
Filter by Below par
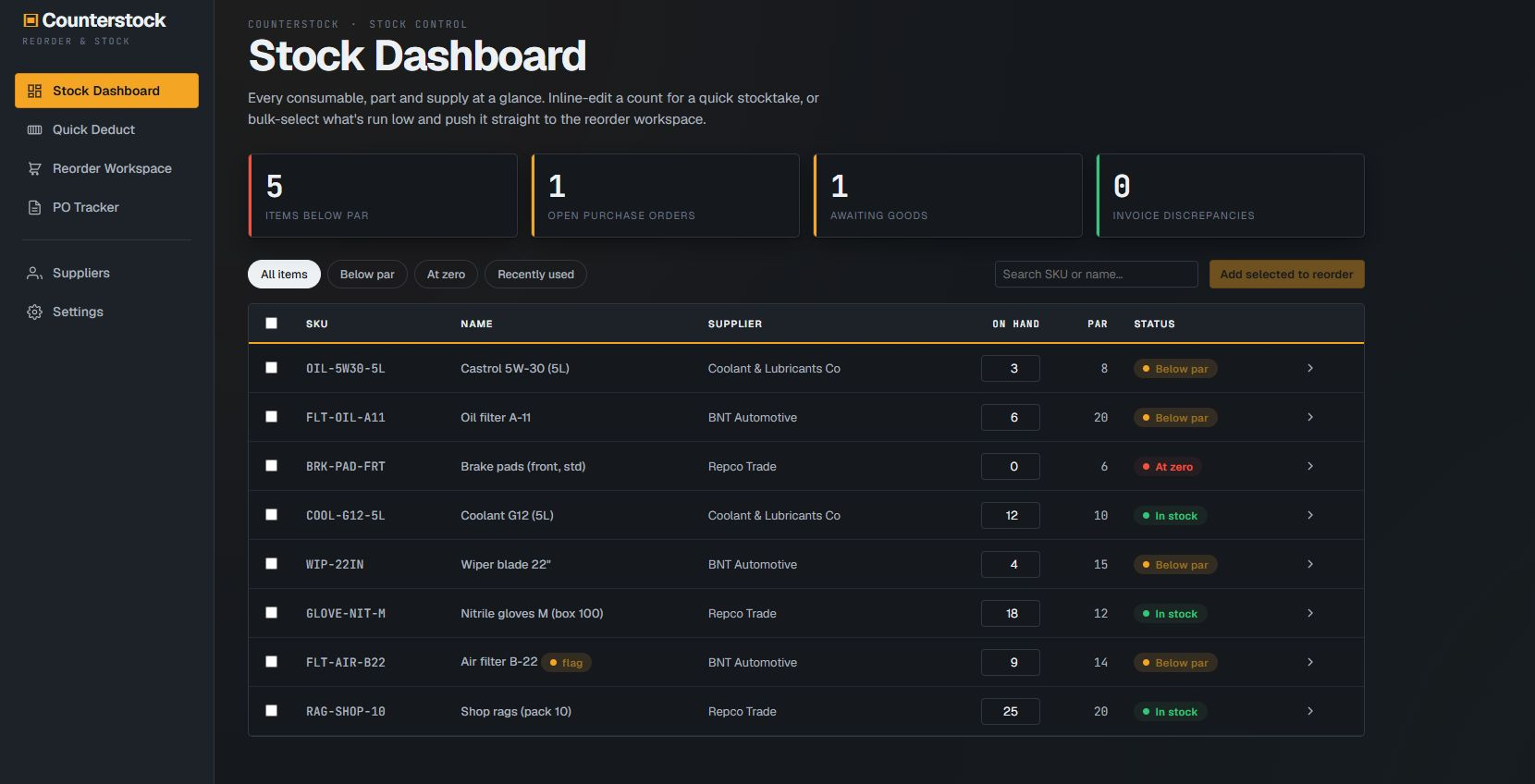[x=367, y=274]
